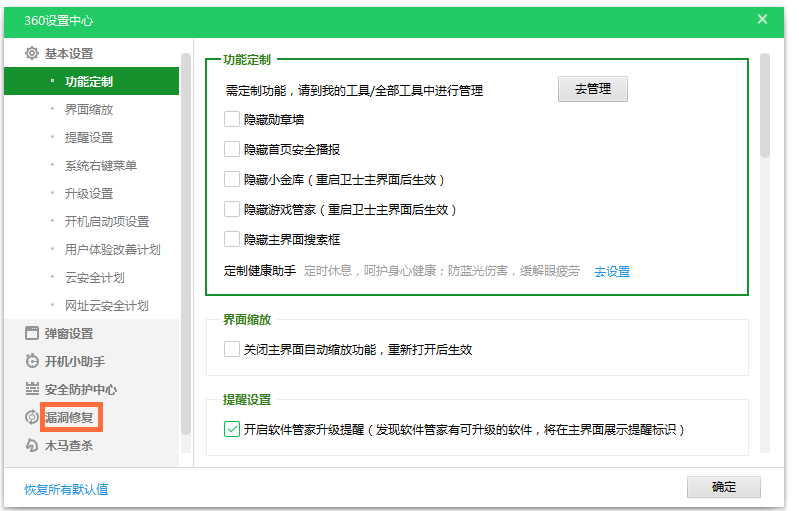Click the clock icon beside 开机小助手
The height and width of the screenshot is (511, 799).
click(32, 361)
